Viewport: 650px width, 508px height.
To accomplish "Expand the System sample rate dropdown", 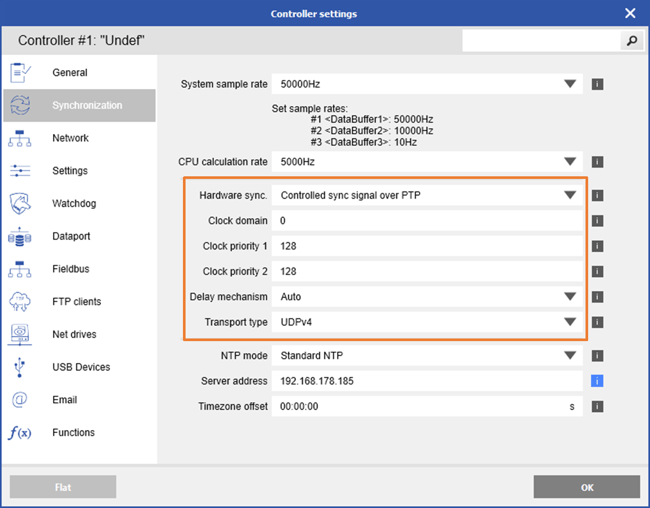I will 570,84.
